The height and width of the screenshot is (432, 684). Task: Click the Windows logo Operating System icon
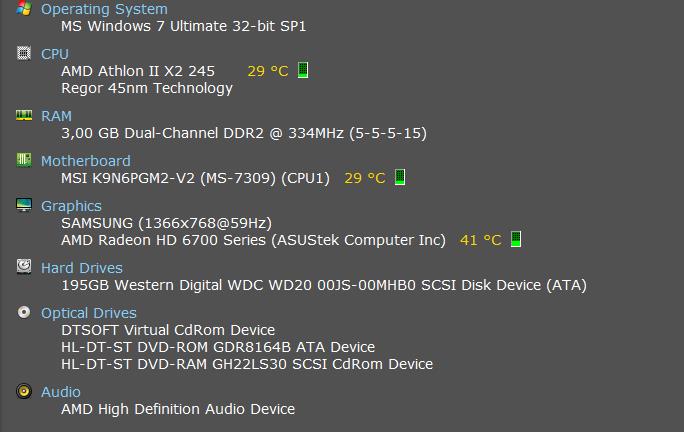click(x=24, y=8)
